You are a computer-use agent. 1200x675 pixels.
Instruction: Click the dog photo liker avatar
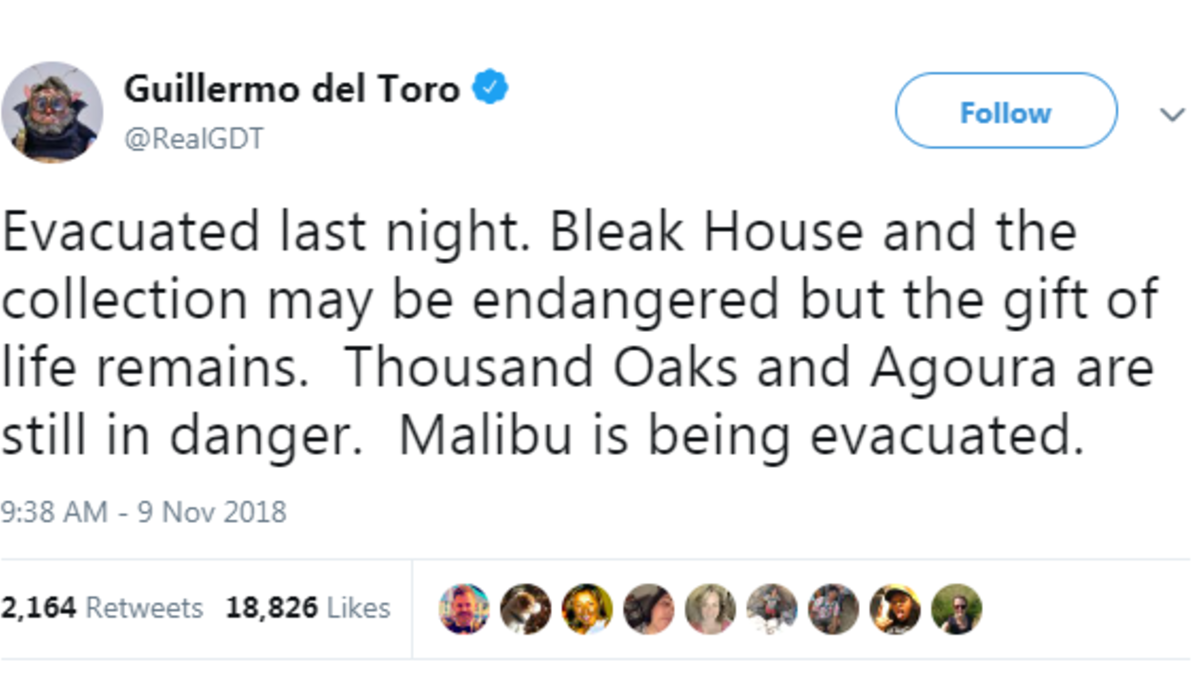click(526, 609)
